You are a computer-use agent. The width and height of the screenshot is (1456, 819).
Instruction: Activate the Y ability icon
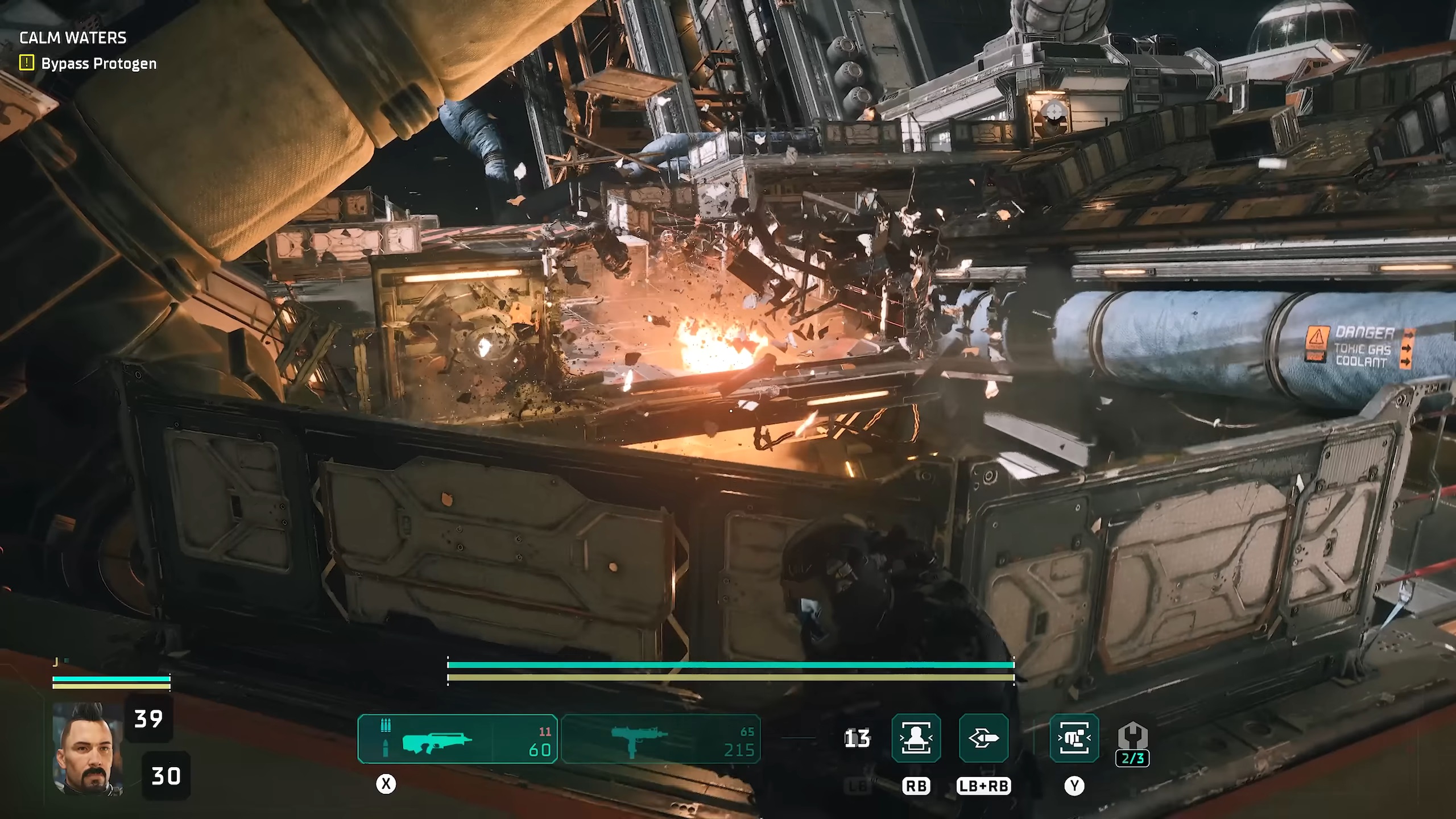coord(1074,738)
